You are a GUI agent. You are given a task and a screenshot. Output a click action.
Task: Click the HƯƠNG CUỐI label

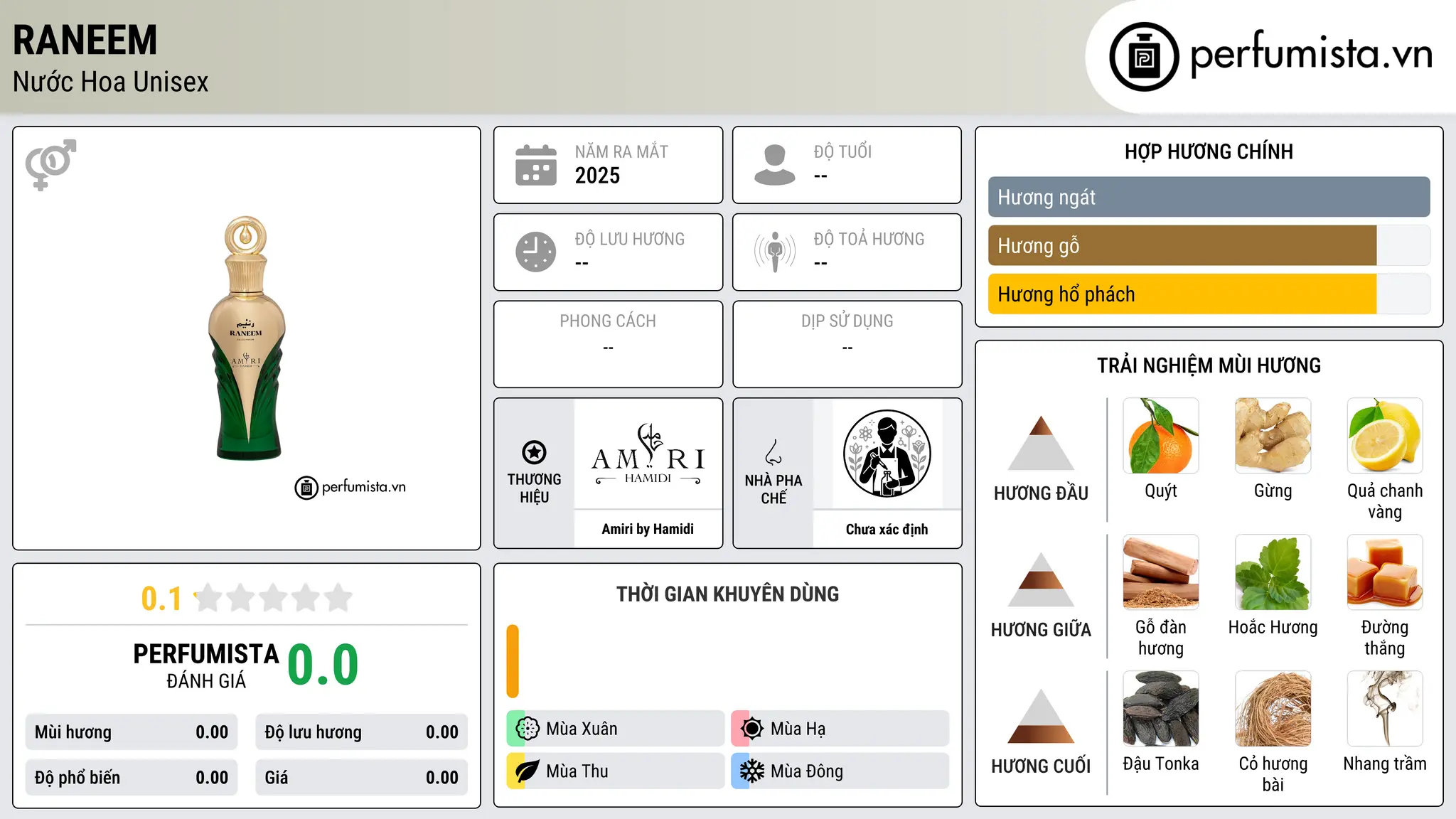(x=1041, y=766)
